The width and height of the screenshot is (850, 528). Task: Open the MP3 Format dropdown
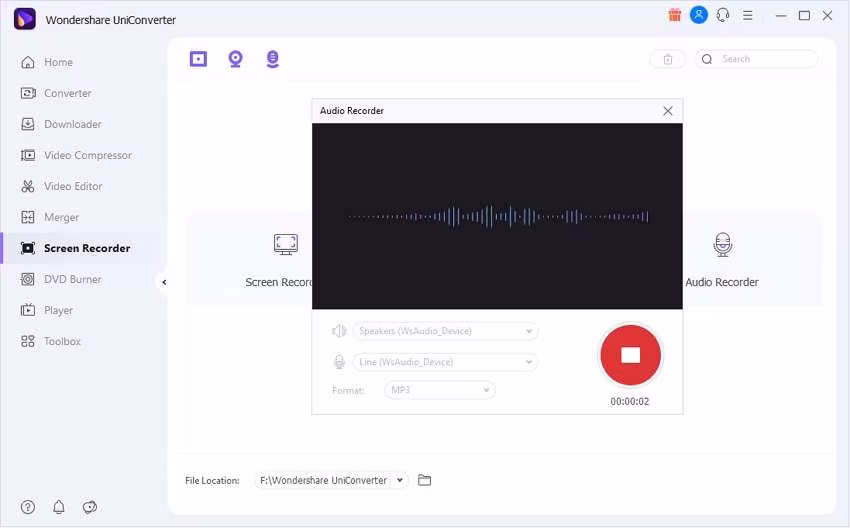point(440,390)
